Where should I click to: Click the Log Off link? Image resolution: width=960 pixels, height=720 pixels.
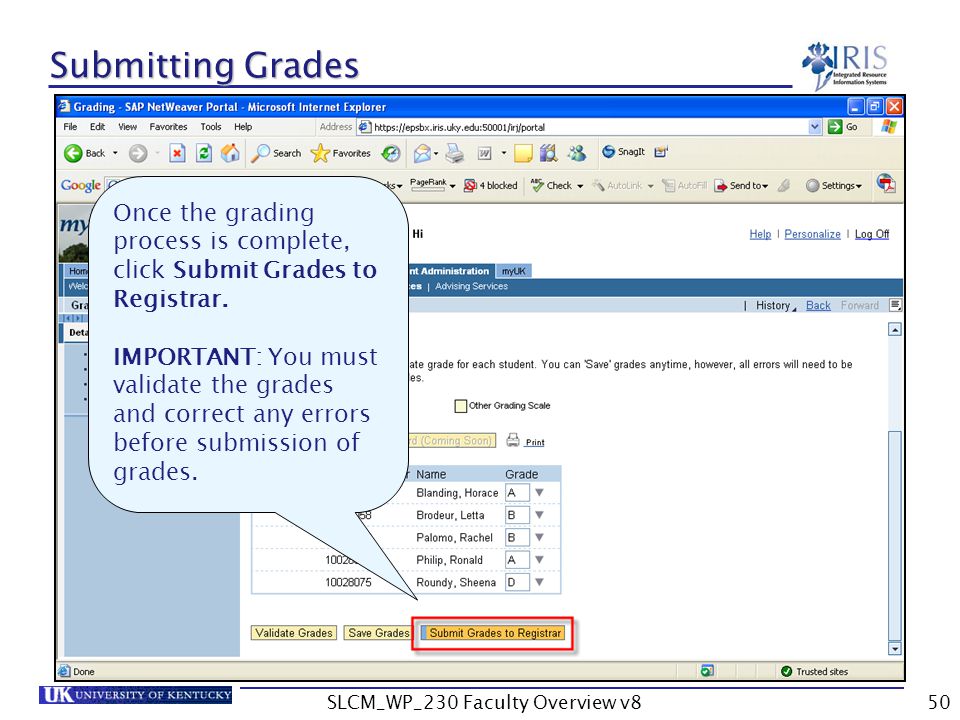pos(872,234)
